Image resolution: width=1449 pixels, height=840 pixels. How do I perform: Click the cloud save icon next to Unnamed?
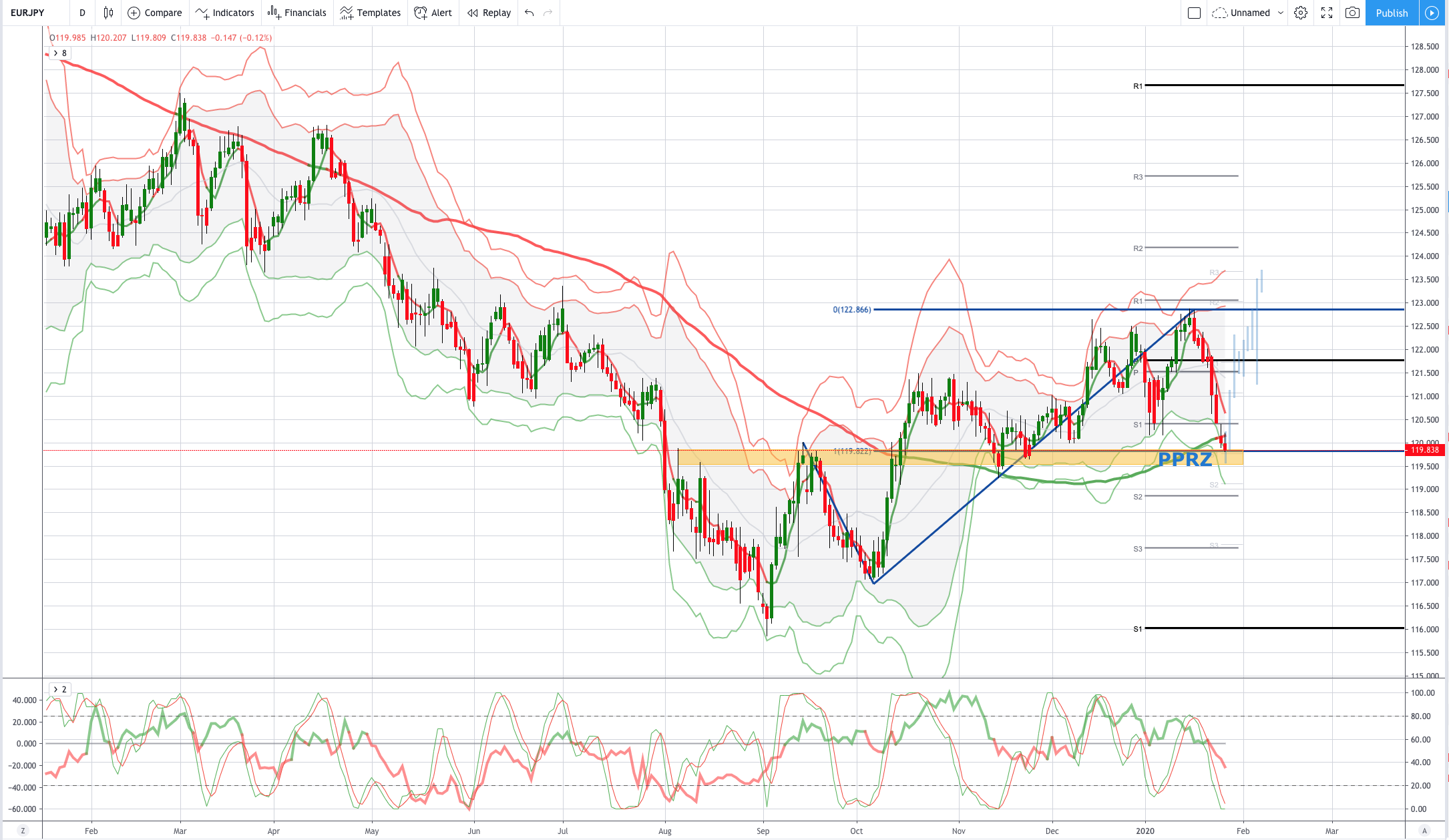coord(1219,13)
